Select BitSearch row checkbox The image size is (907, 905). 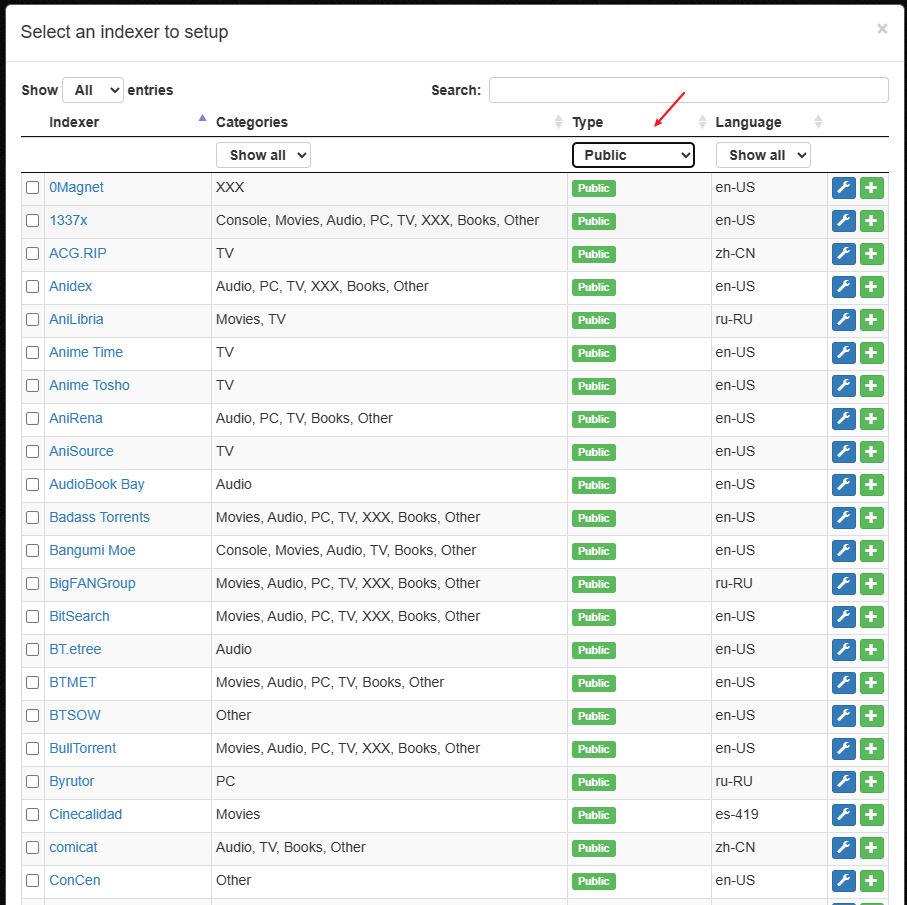pyautogui.click(x=32, y=616)
